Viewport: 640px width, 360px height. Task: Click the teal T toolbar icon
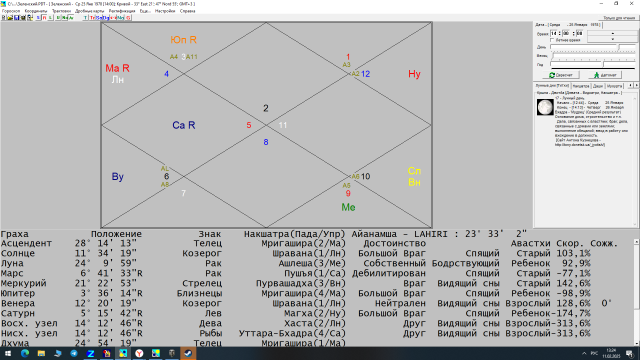[85, 18]
